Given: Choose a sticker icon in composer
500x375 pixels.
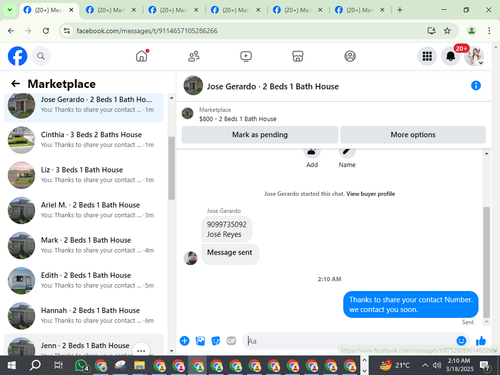Looking at the screenshot, I should 216,341.
